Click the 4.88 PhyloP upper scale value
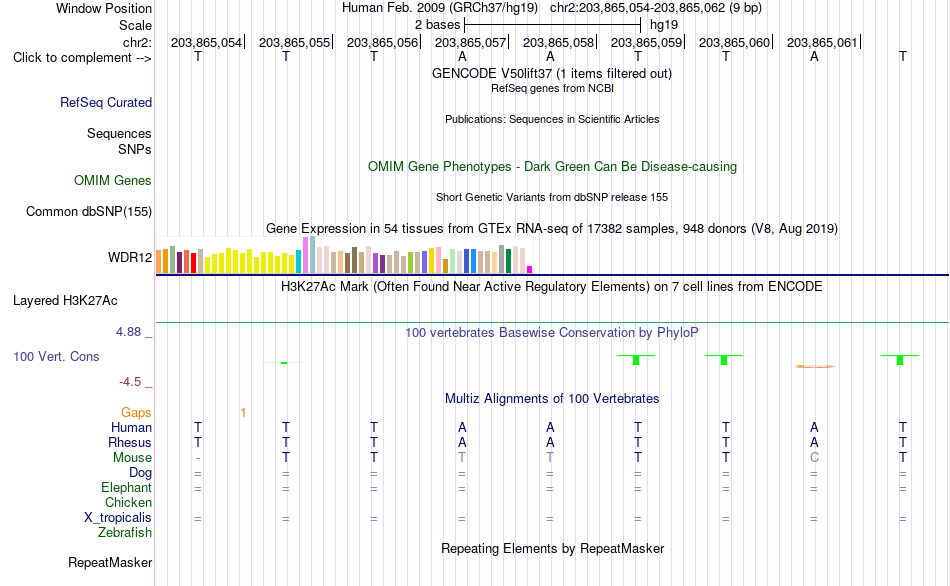This screenshot has width=950, height=586. [x=128, y=332]
